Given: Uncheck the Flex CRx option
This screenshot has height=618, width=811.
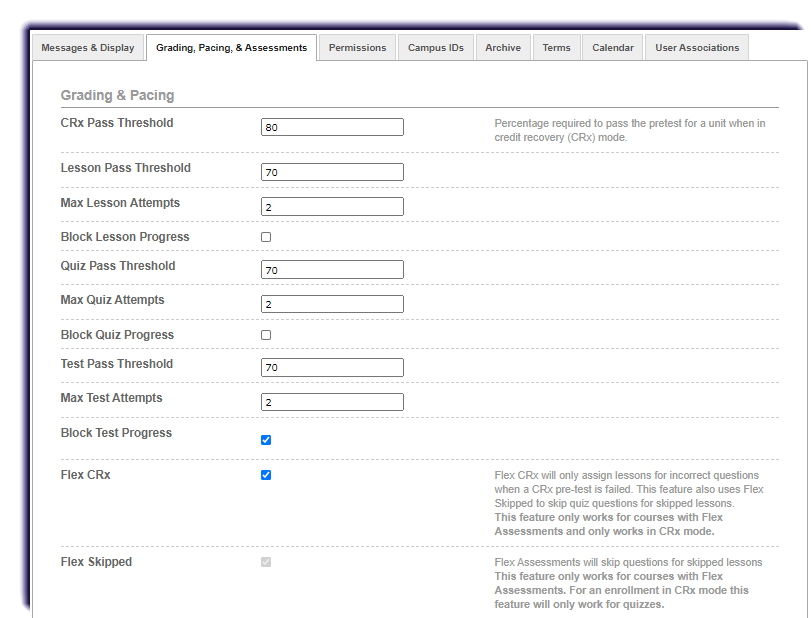Looking at the screenshot, I should pyautogui.click(x=265, y=475).
